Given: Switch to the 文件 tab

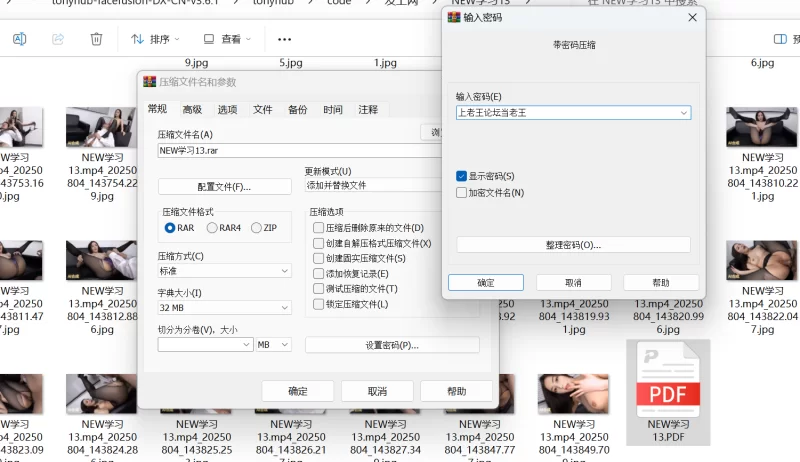Looking at the screenshot, I should [x=263, y=110].
